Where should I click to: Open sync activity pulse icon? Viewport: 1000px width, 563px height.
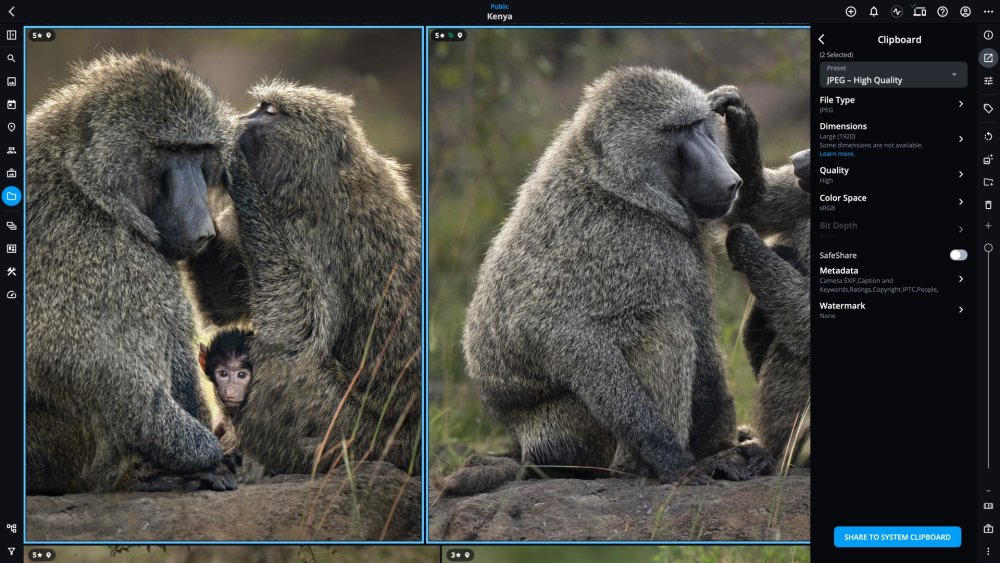(897, 11)
